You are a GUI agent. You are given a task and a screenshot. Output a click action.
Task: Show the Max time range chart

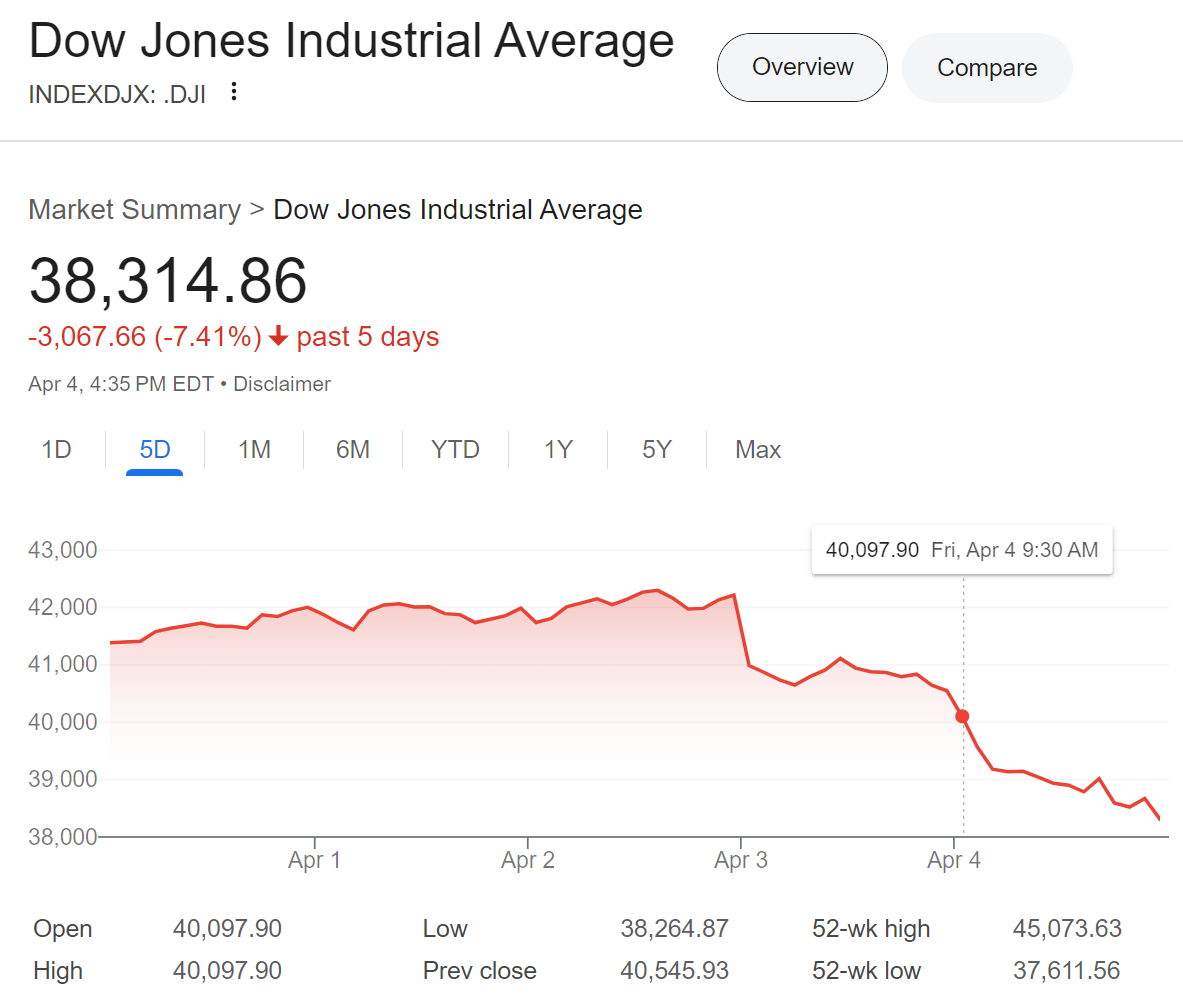coord(758,450)
